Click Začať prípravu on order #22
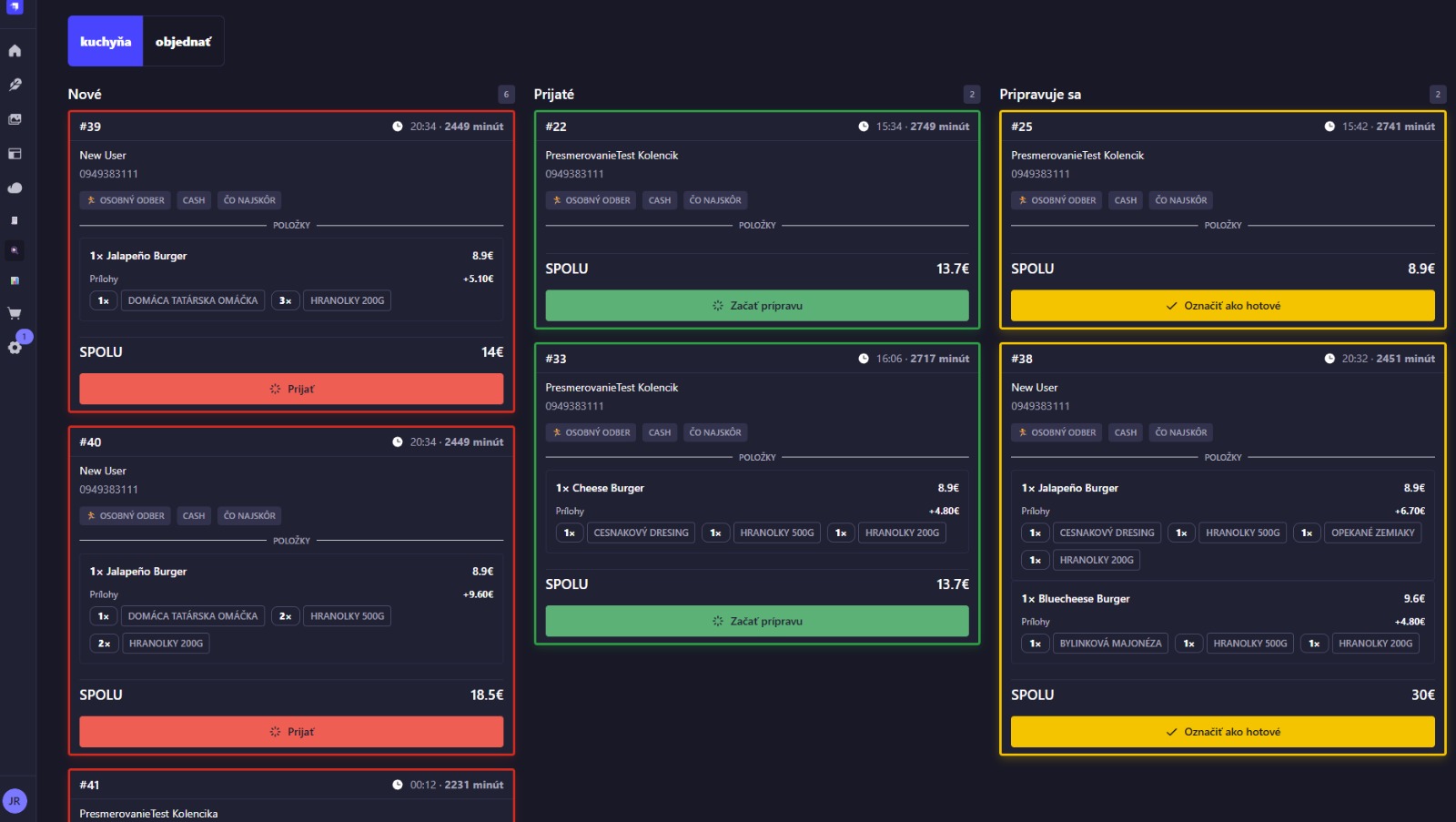Image resolution: width=1456 pixels, height=822 pixels. click(x=757, y=305)
